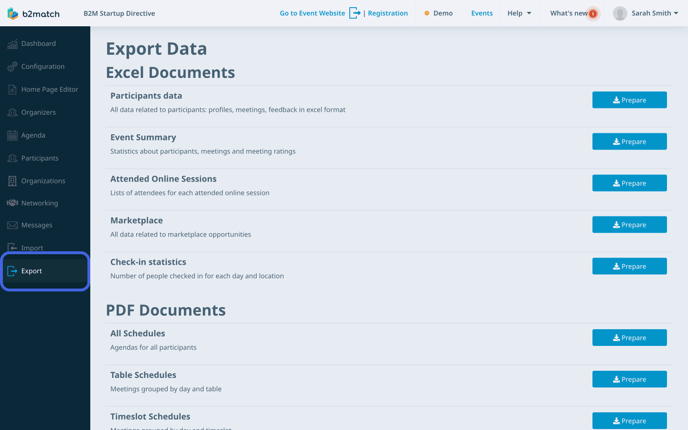
Task: Select Export in the sidebar
Action: click(x=45, y=271)
